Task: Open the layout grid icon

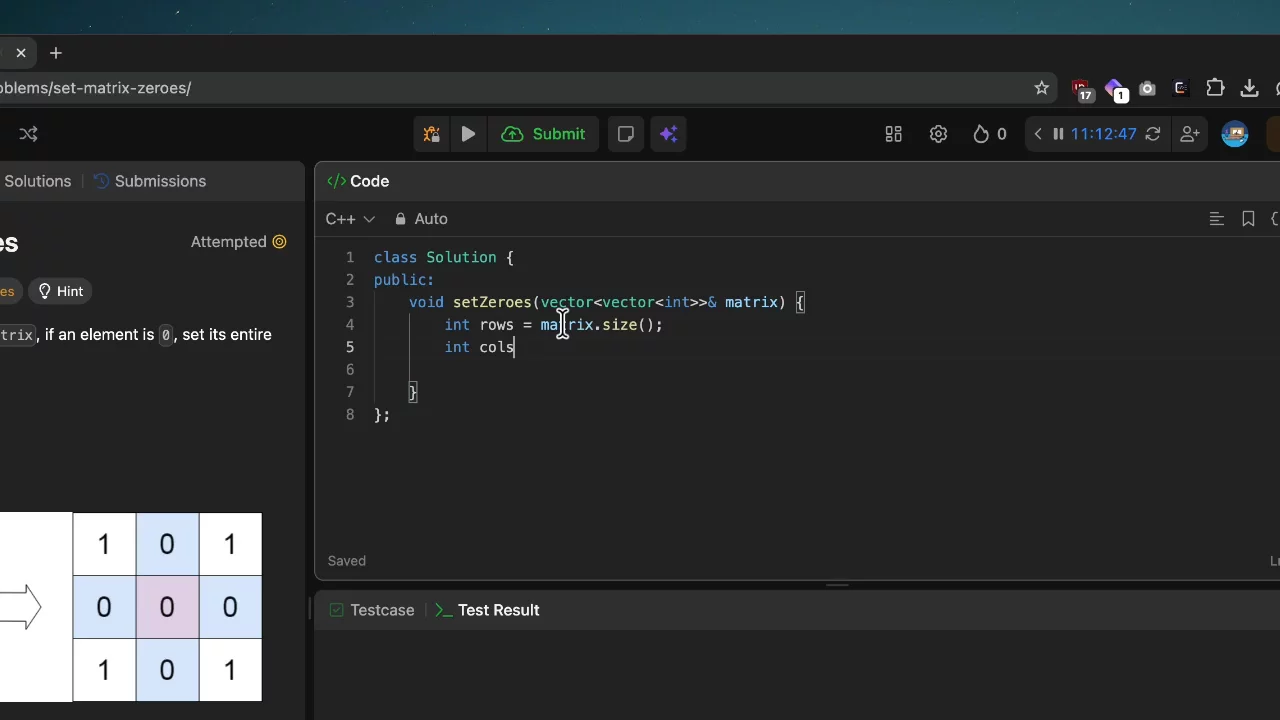Action: point(894,134)
